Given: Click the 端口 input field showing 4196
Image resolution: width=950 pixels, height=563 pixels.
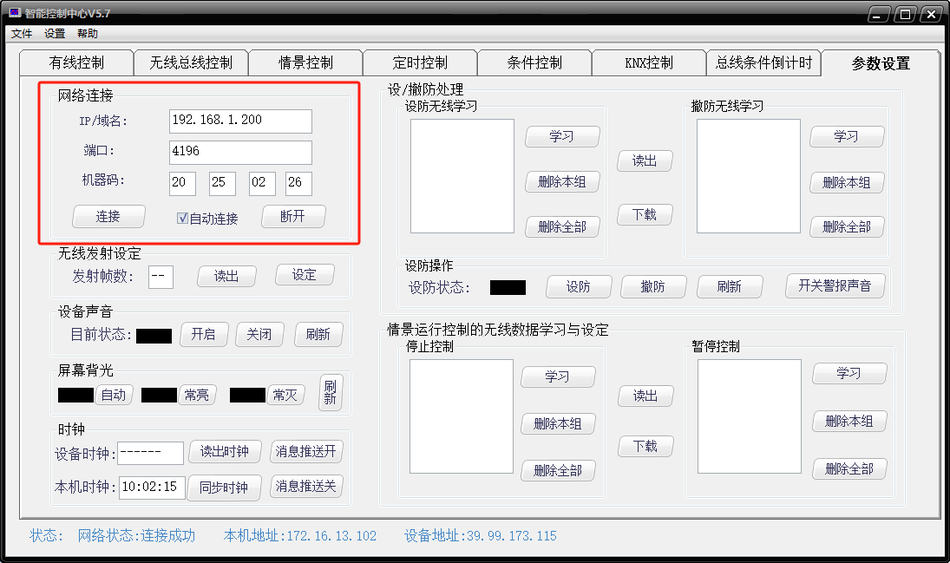Looking at the screenshot, I should tap(241, 152).
